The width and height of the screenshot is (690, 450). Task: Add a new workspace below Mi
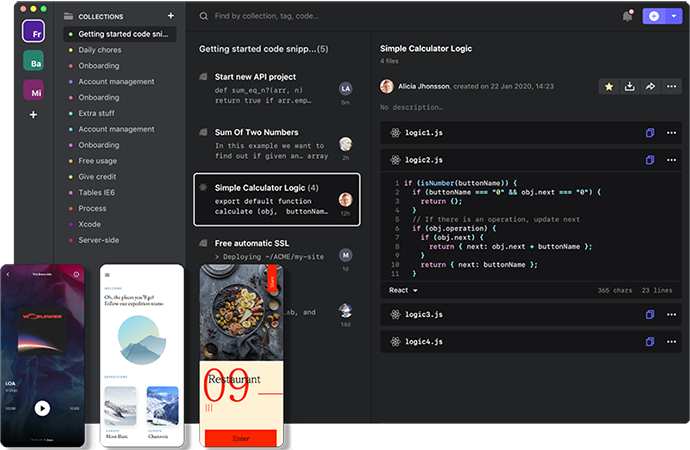[x=33, y=115]
